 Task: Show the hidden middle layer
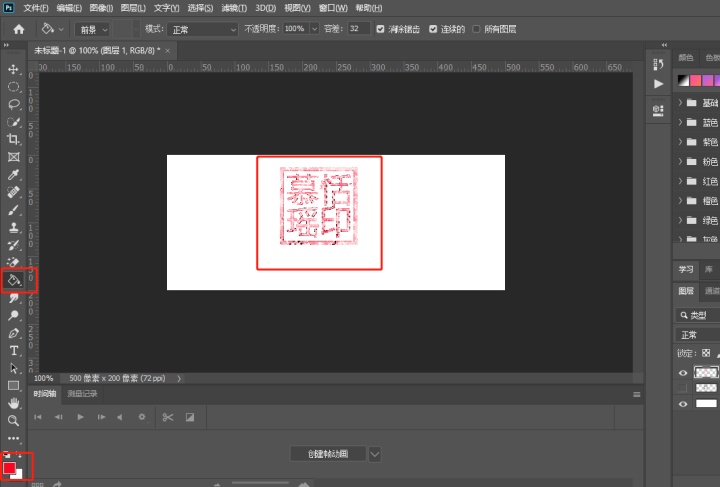coord(683,388)
